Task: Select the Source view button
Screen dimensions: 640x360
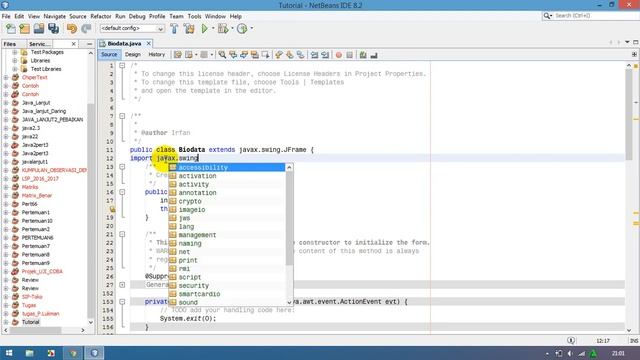Action: coord(109,55)
